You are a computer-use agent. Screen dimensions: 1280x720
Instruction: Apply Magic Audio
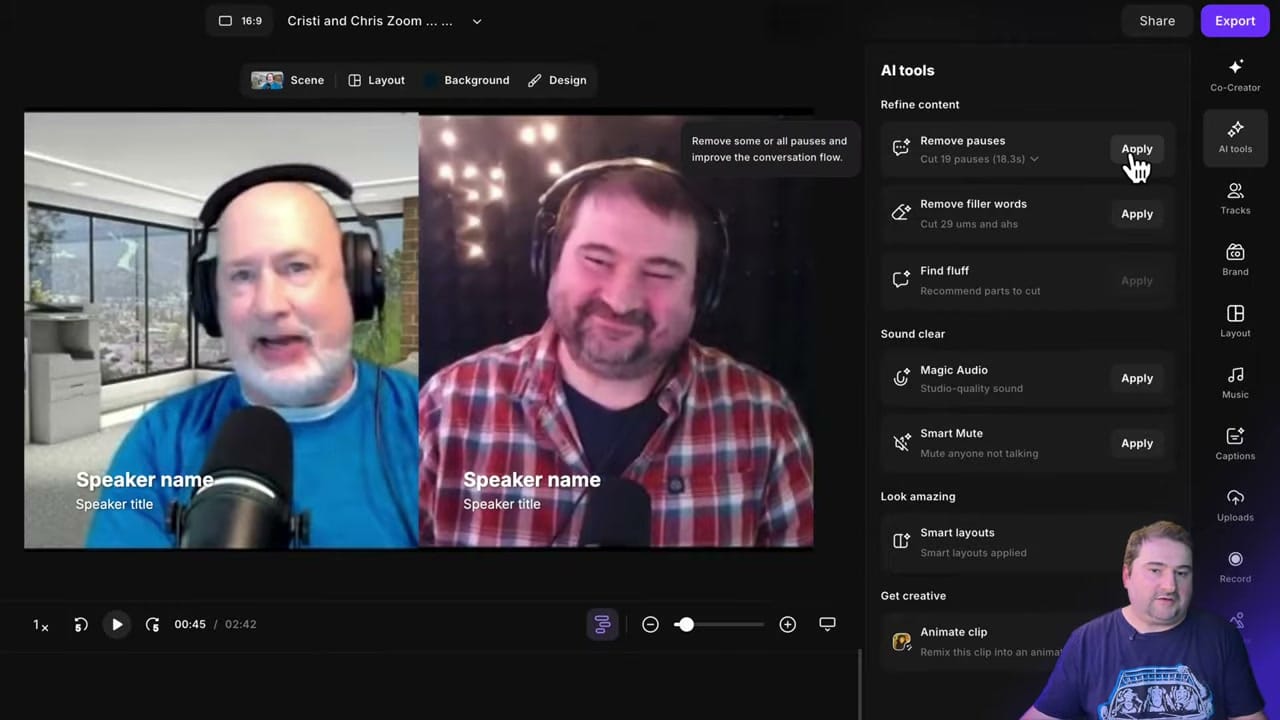(x=1137, y=378)
